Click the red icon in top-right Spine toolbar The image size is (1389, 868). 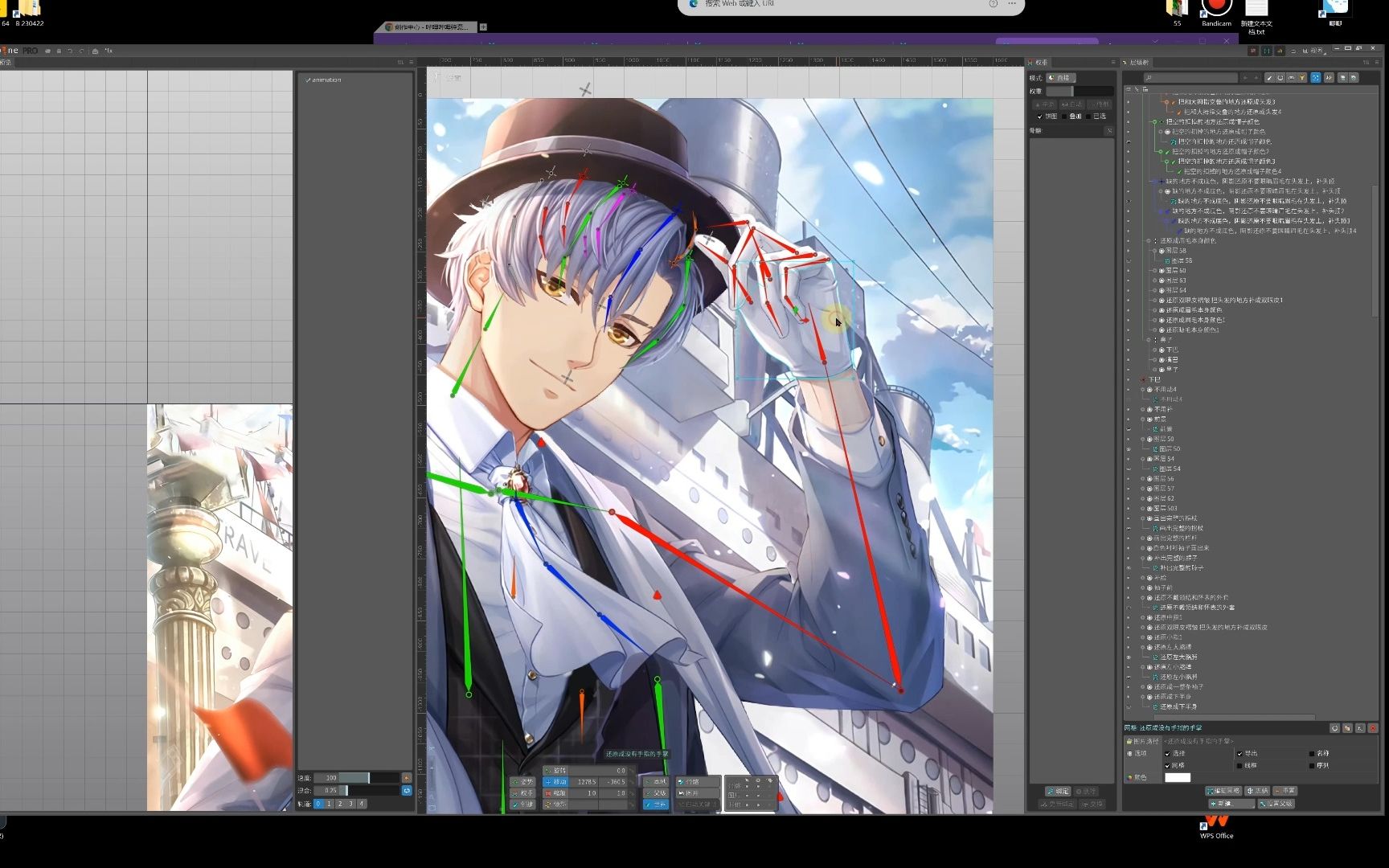(1253, 51)
